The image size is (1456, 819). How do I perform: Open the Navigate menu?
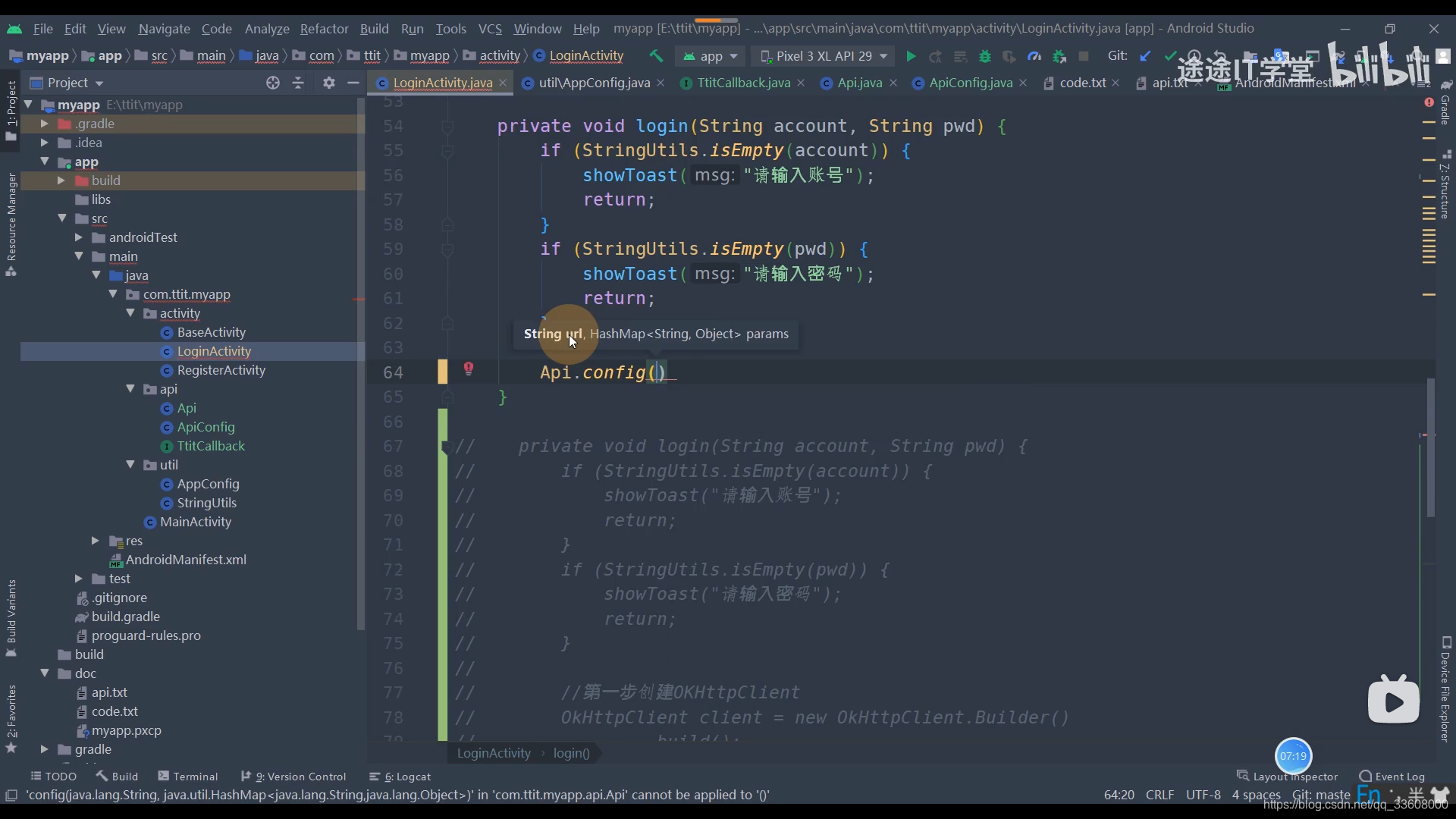(164, 29)
